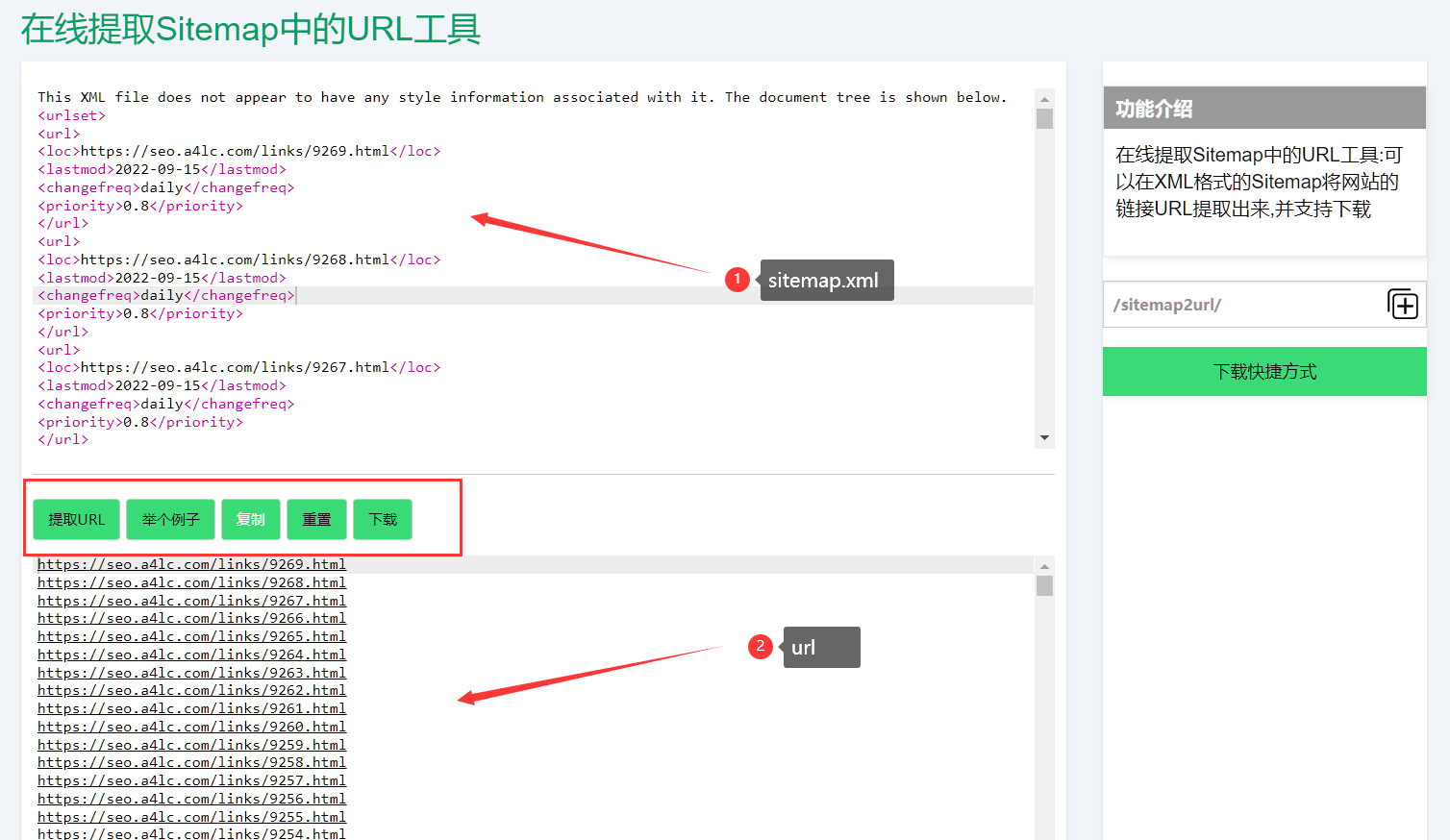Click the 重置 reset button
This screenshot has width=1450, height=840.
point(316,518)
